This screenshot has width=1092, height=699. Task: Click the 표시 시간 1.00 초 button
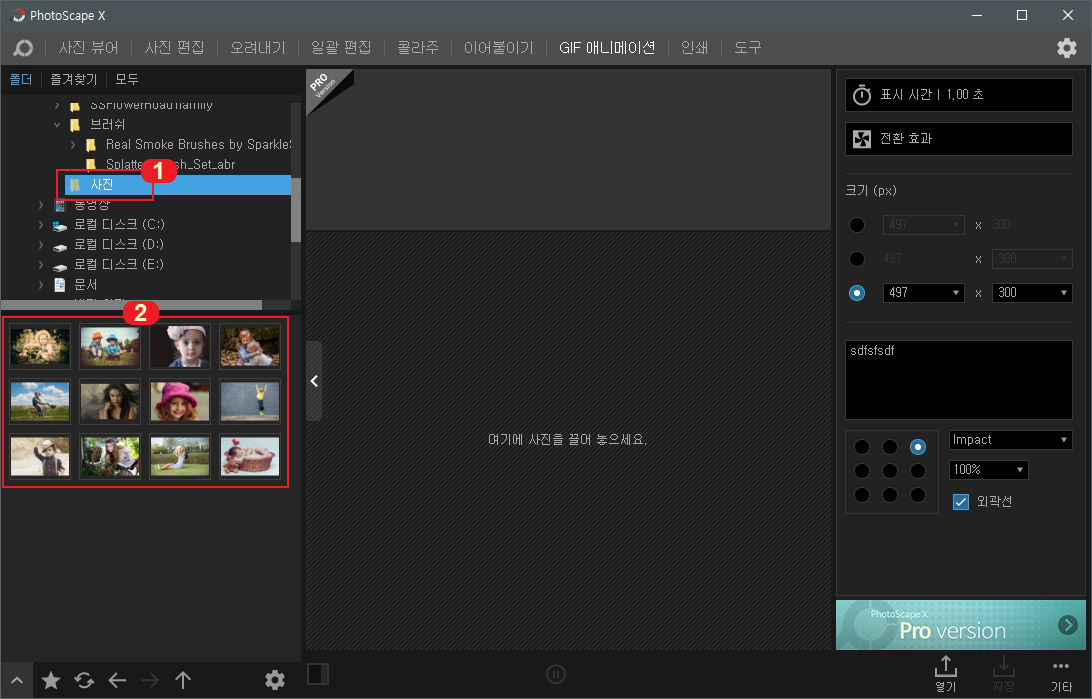click(959, 95)
